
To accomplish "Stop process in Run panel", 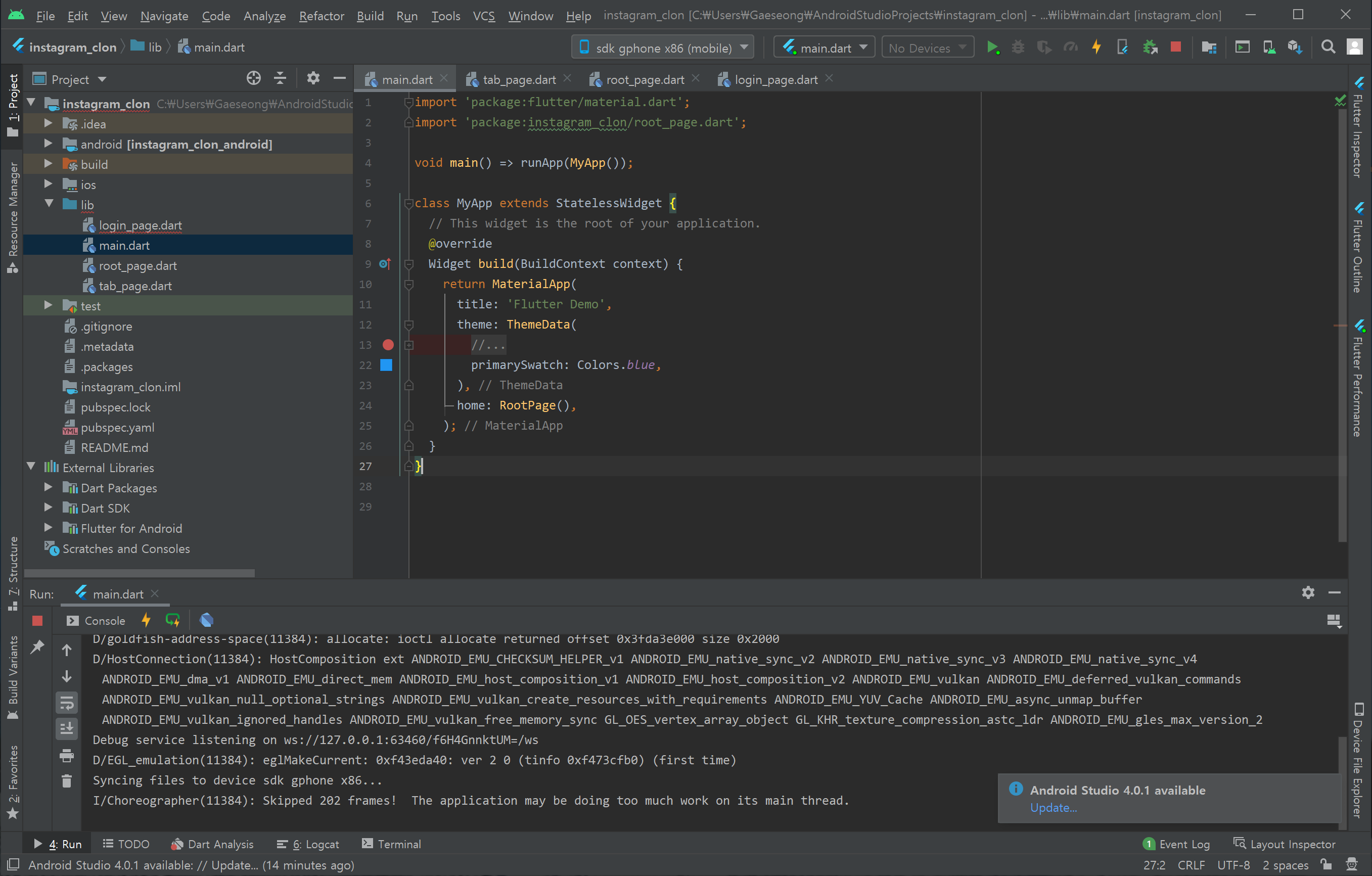I will click(37, 621).
